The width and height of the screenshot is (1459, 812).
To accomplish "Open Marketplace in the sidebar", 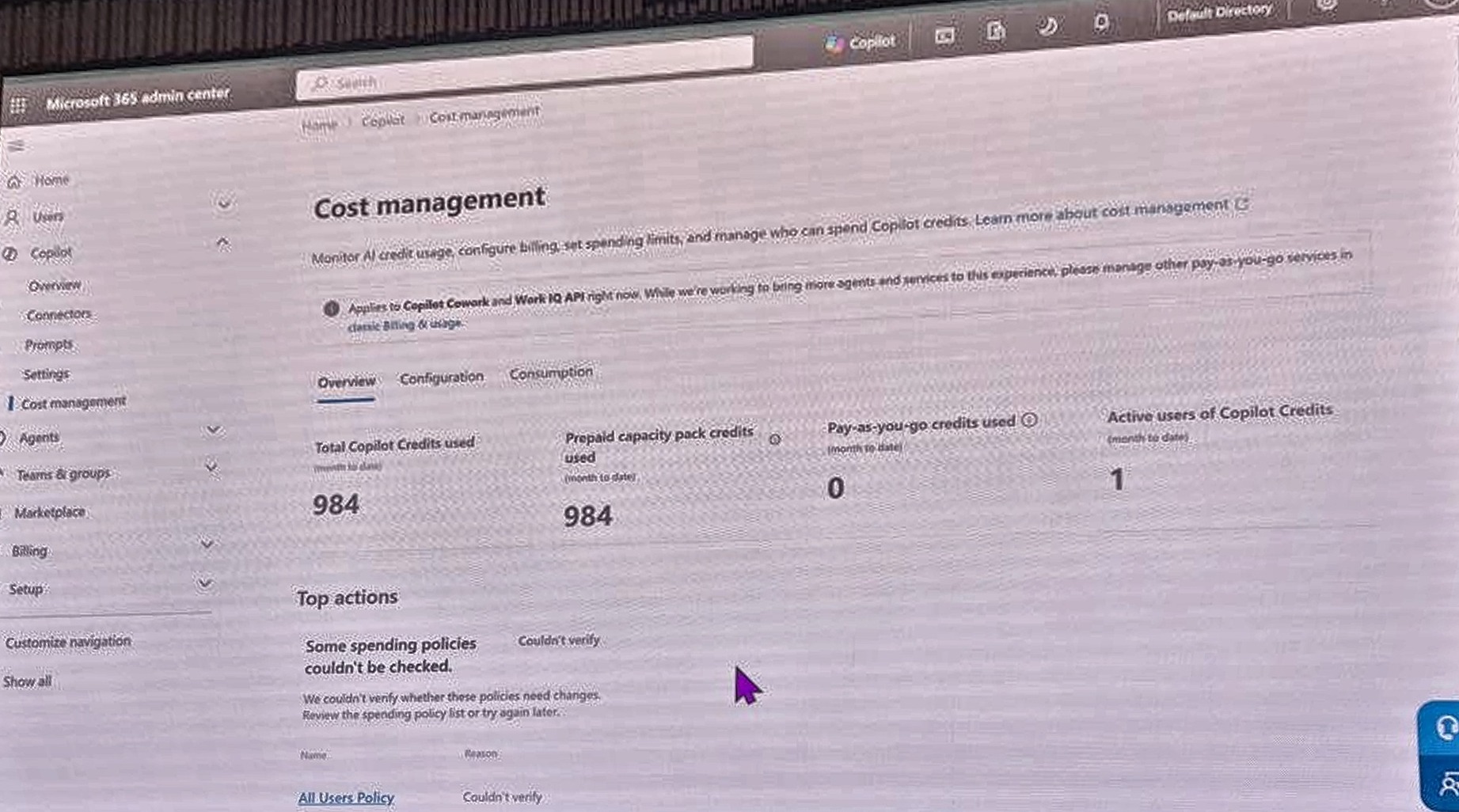I will 49,513.
